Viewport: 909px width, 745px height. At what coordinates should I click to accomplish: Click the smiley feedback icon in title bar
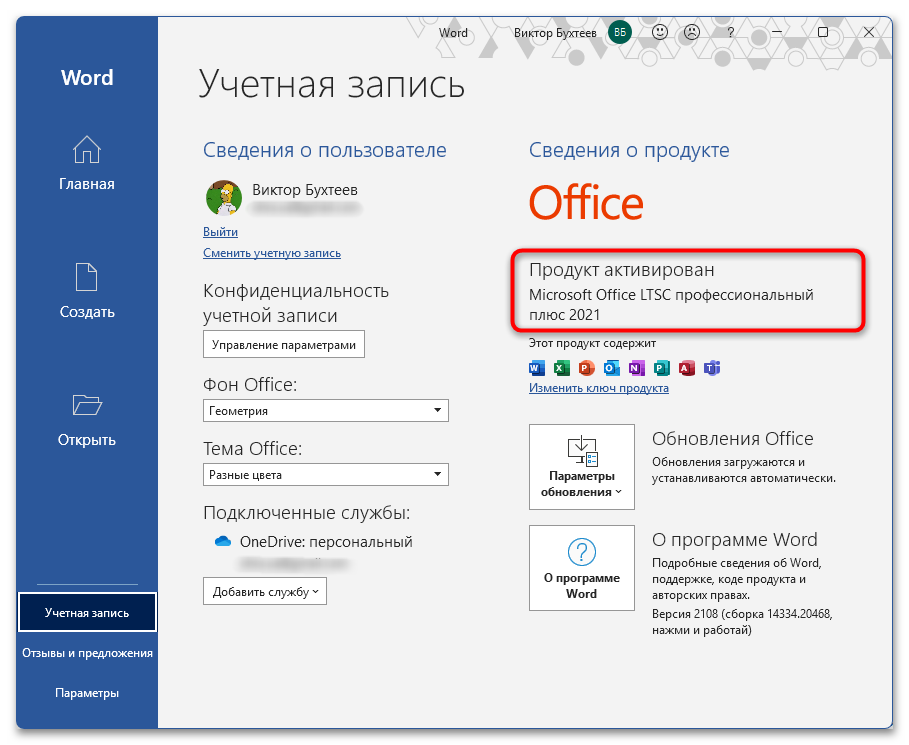point(659,32)
